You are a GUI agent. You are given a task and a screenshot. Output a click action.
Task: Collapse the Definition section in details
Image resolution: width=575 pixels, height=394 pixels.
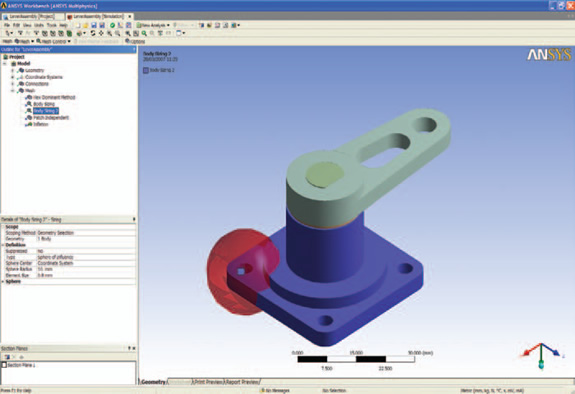tap(3, 245)
